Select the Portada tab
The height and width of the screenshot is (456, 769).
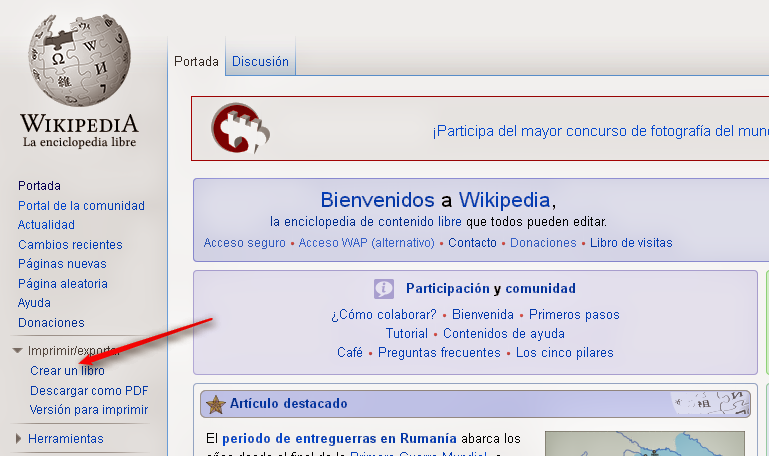point(196,61)
